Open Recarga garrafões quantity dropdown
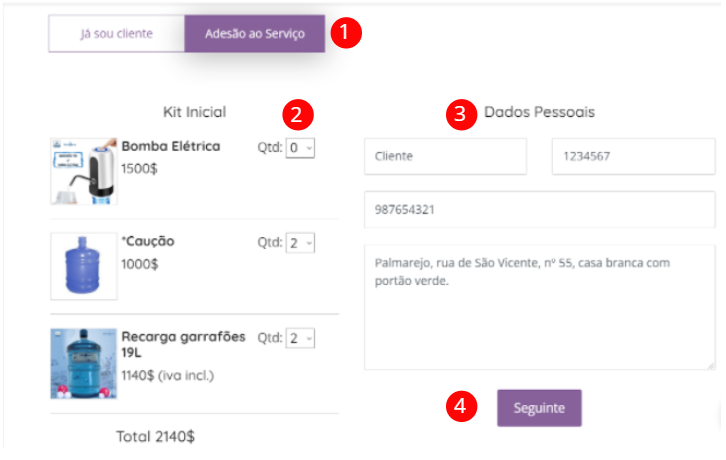The width and height of the screenshot is (726, 460). [300, 338]
